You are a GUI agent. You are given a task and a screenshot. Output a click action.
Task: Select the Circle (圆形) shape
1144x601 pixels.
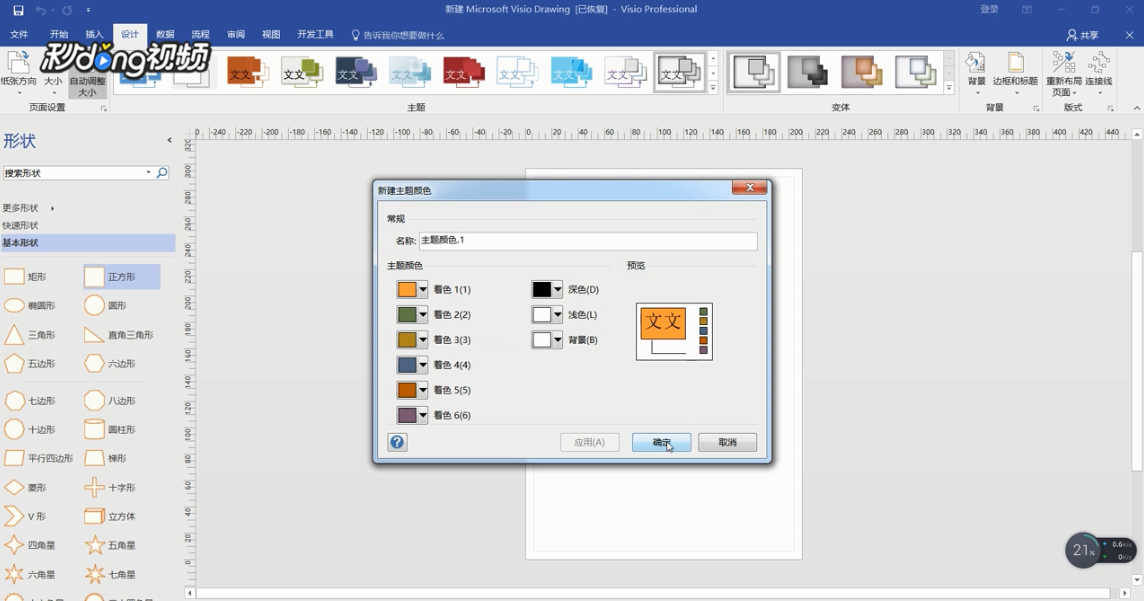106,306
